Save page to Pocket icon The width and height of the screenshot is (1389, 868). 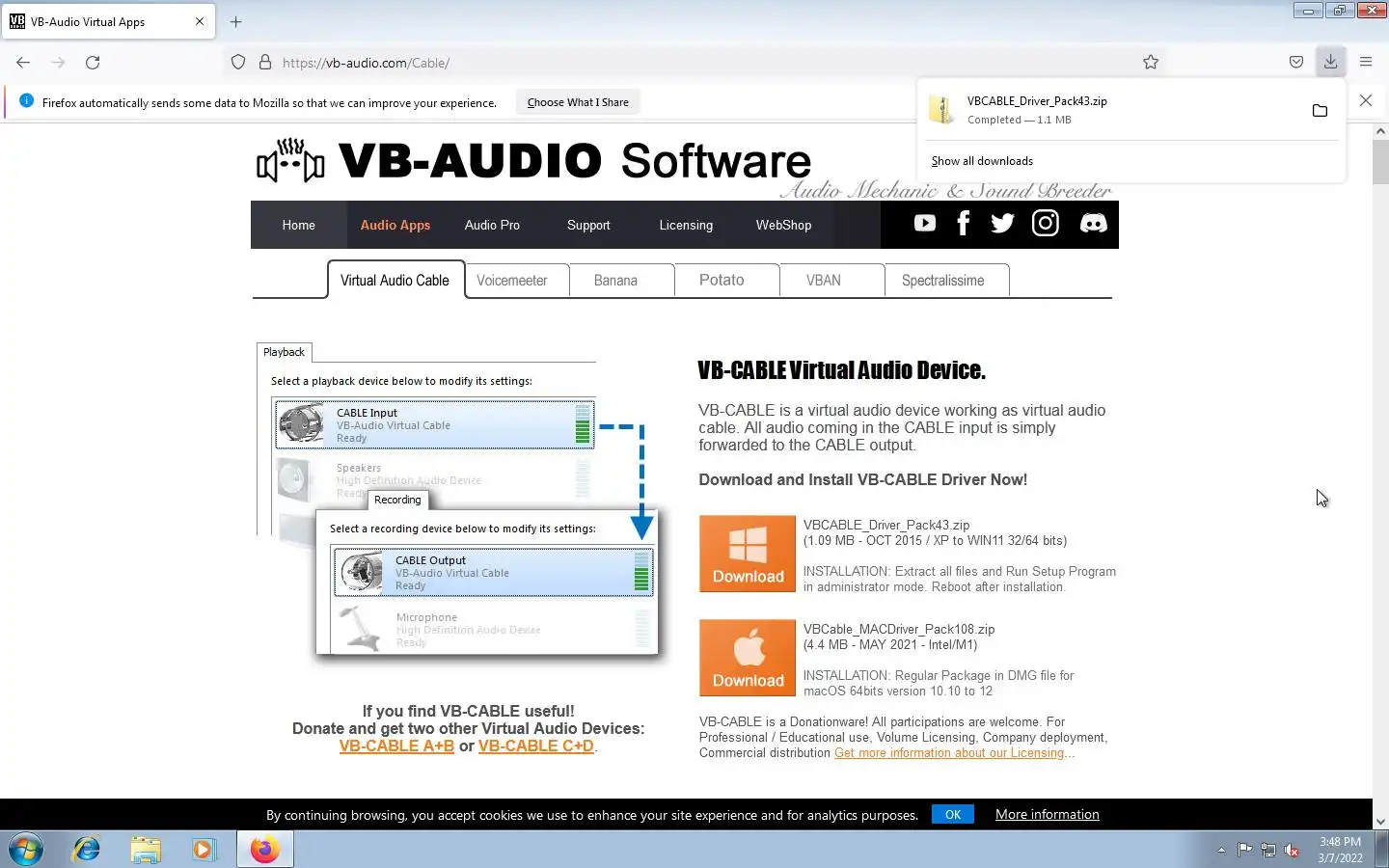click(1296, 63)
